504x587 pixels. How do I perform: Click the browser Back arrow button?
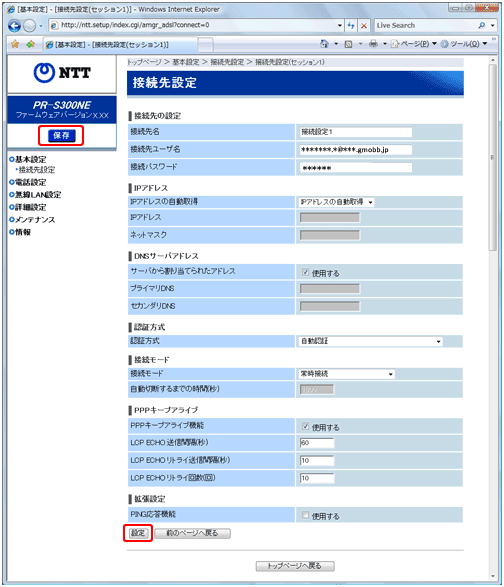pos(15,25)
